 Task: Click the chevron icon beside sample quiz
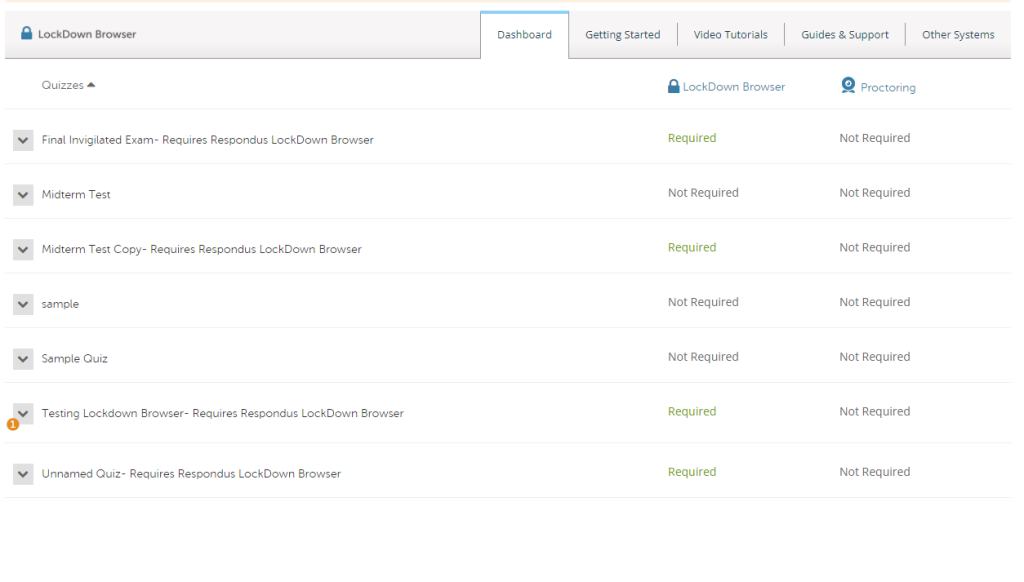22,304
